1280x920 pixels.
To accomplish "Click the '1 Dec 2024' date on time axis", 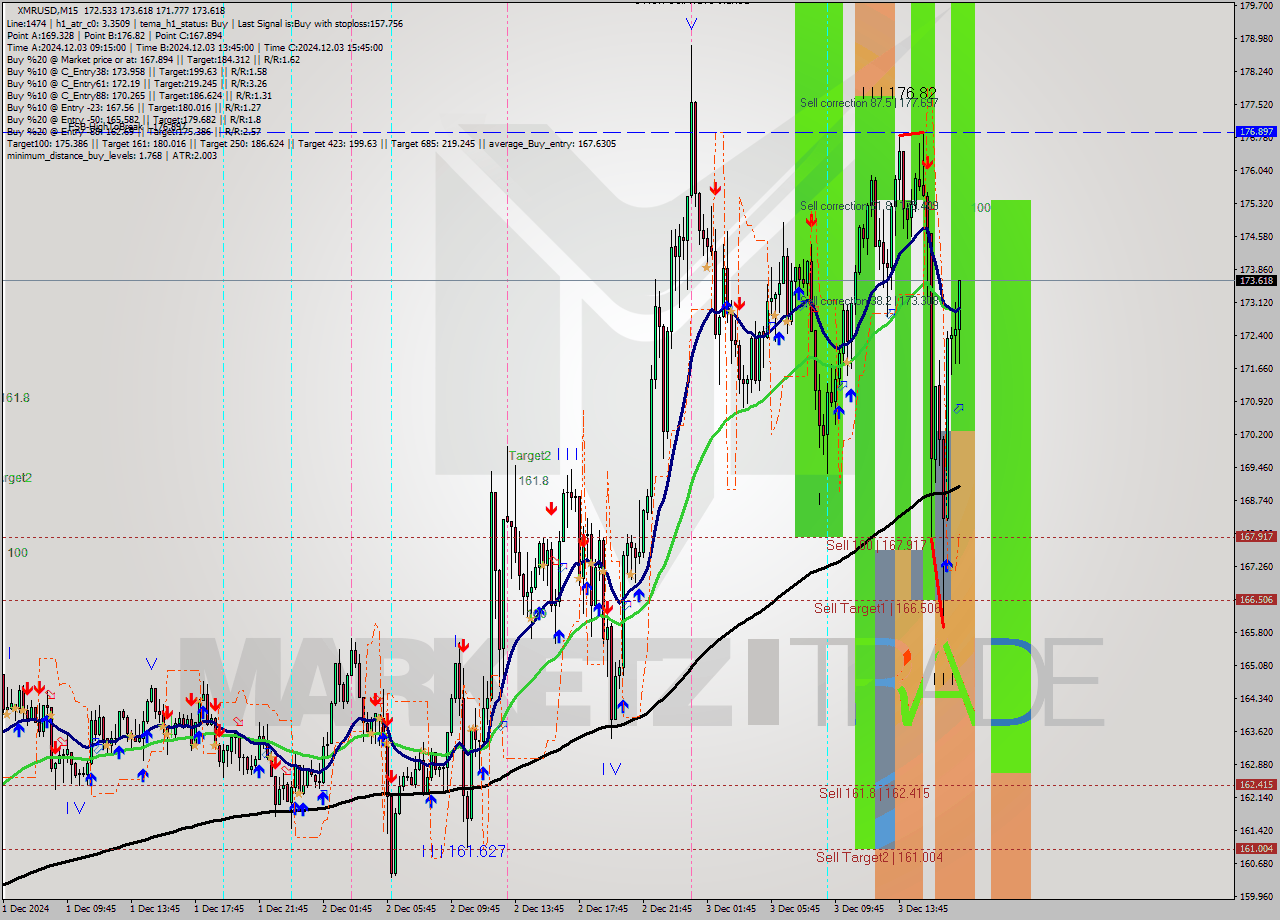I will coord(25,909).
